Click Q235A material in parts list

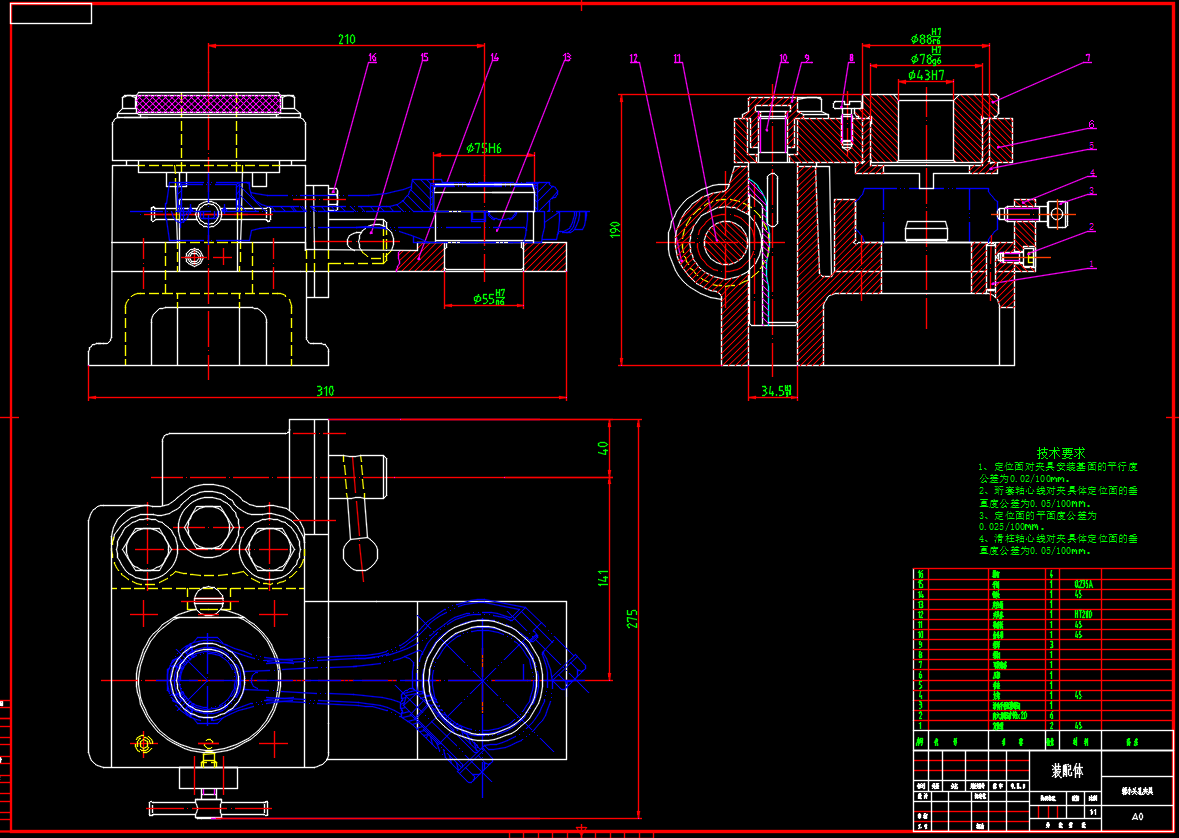point(1083,584)
